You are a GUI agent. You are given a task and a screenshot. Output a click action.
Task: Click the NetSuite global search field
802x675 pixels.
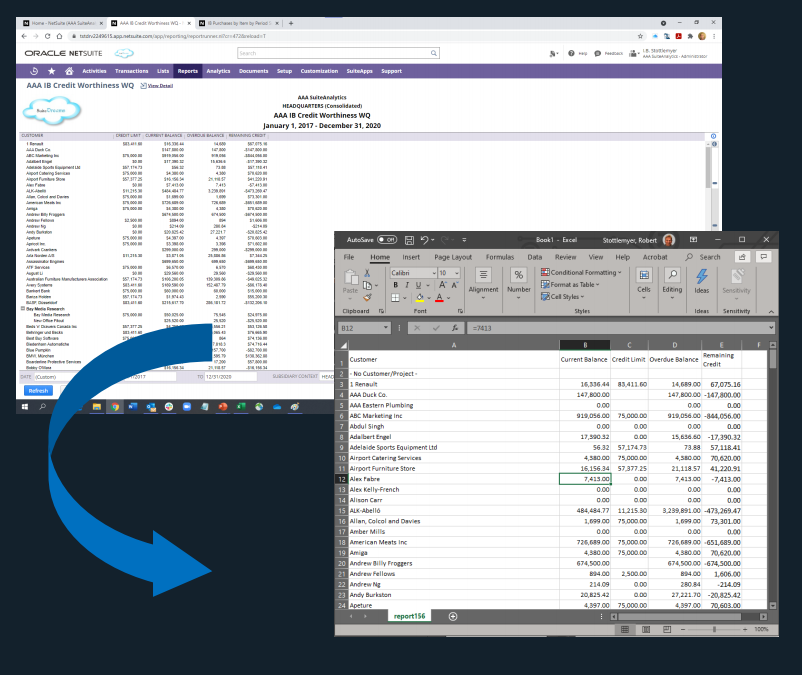point(320,53)
